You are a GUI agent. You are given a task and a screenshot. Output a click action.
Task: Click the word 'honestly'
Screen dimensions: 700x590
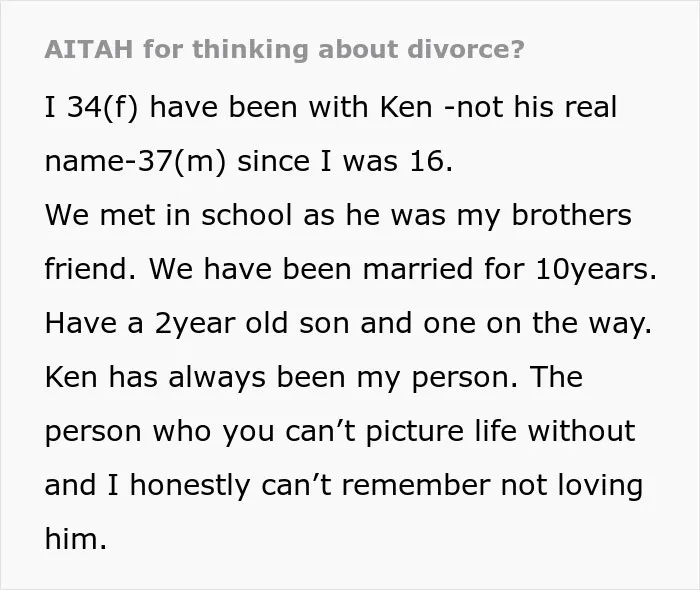[x=190, y=486]
